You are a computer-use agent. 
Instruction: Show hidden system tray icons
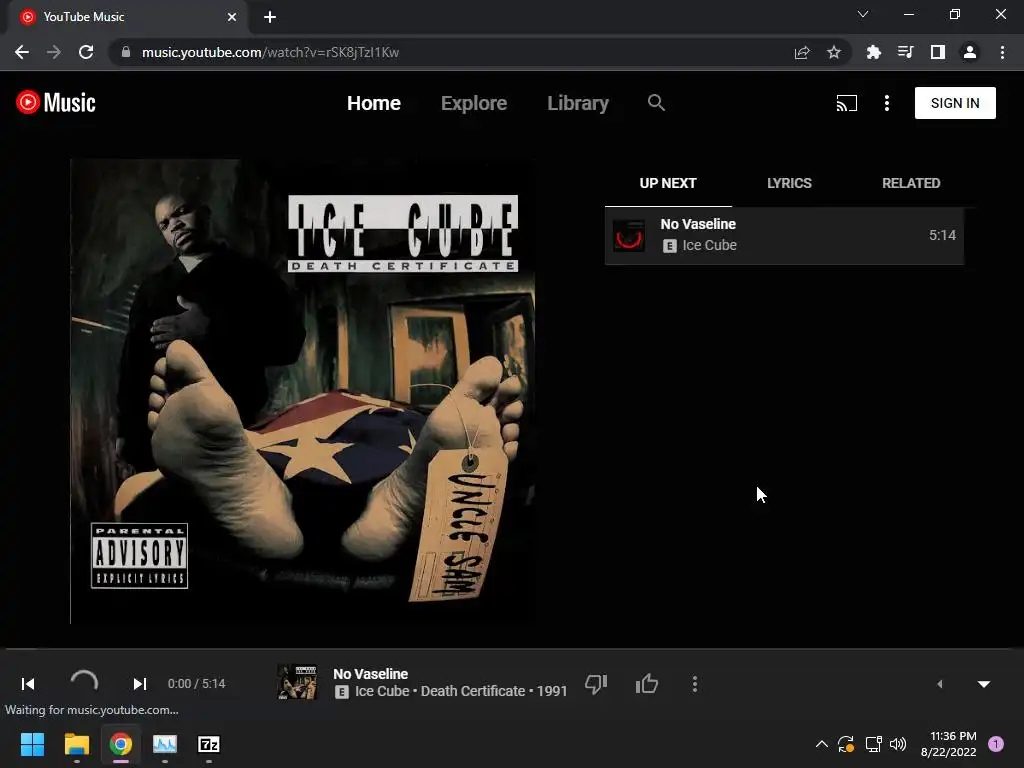pos(822,744)
